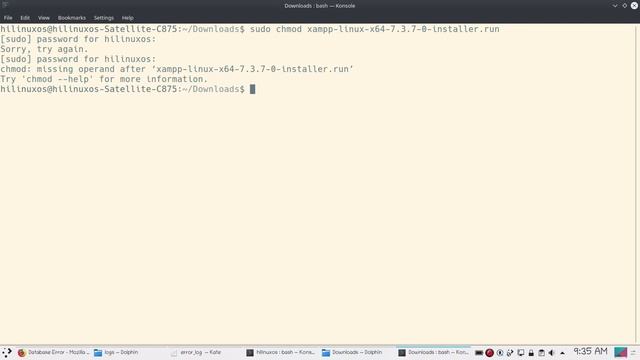Click the desktop pager thumbnail

(x=620, y=353)
